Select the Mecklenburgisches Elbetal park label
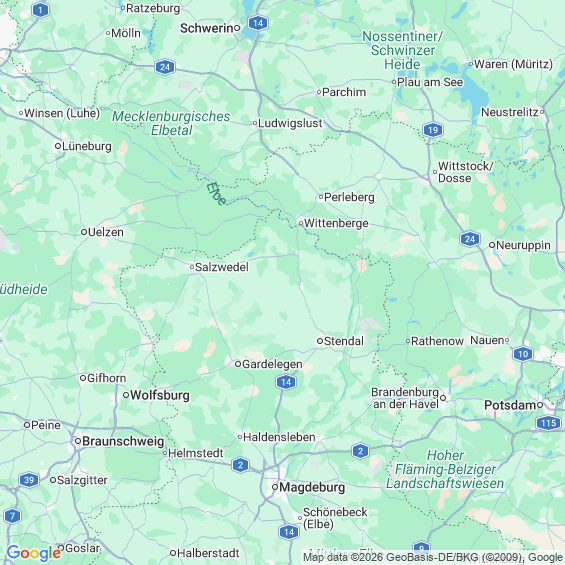565x565 pixels. 171,123
